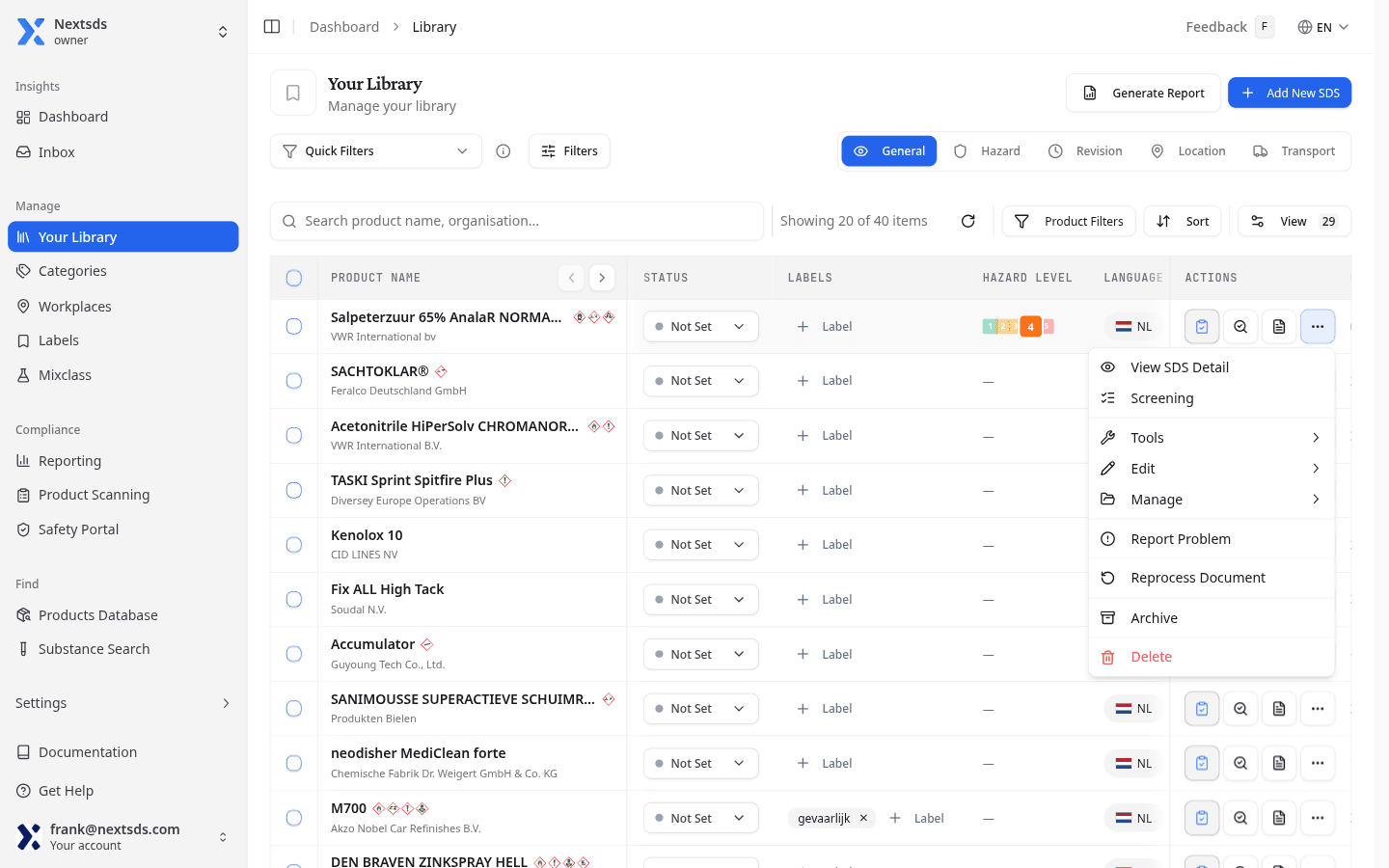Open three-dots menu for M700 row
Viewport: 1389px width, 868px height.
tap(1318, 818)
